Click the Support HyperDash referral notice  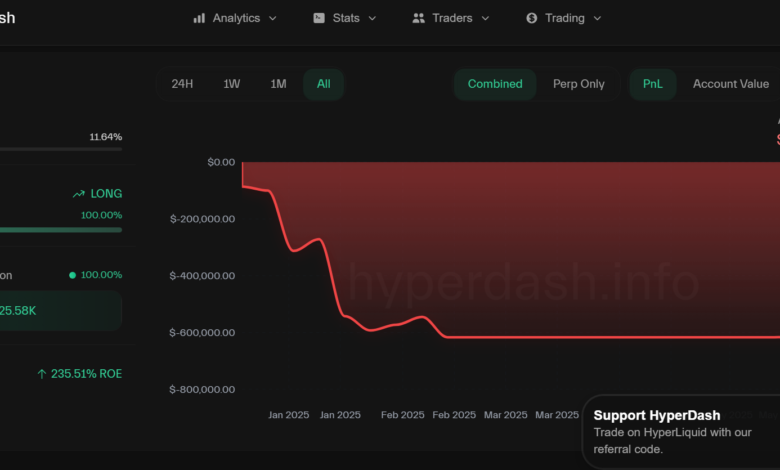point(681,432)
